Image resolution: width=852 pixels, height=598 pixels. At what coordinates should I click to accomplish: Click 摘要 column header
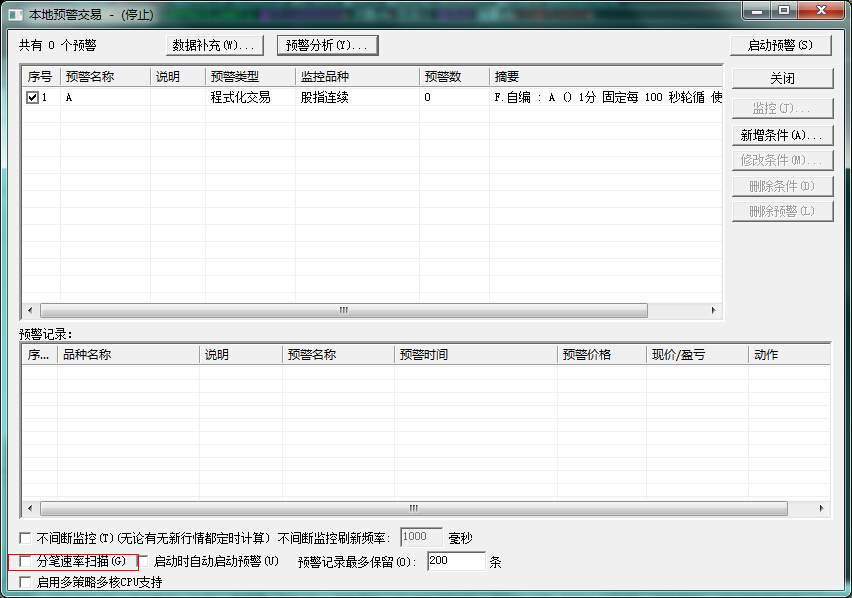coord(606,77)
